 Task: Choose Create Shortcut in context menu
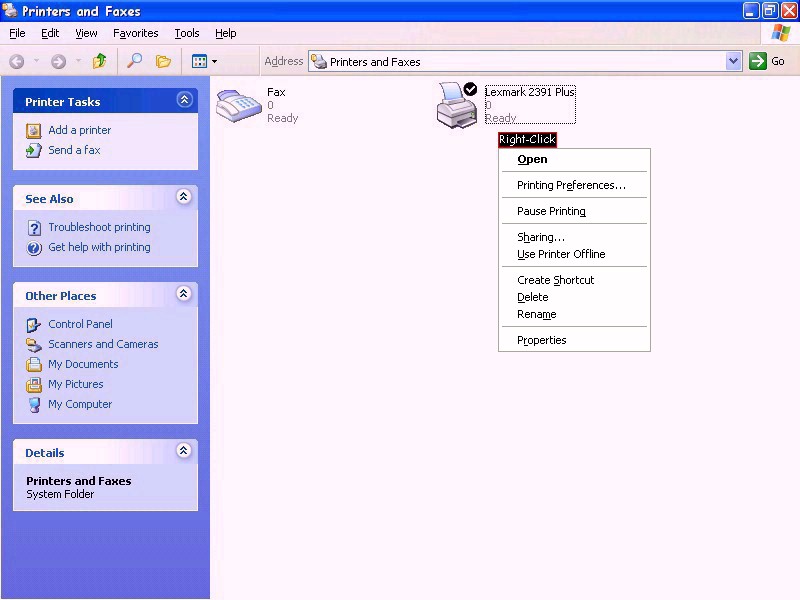[x=574, y=280]
